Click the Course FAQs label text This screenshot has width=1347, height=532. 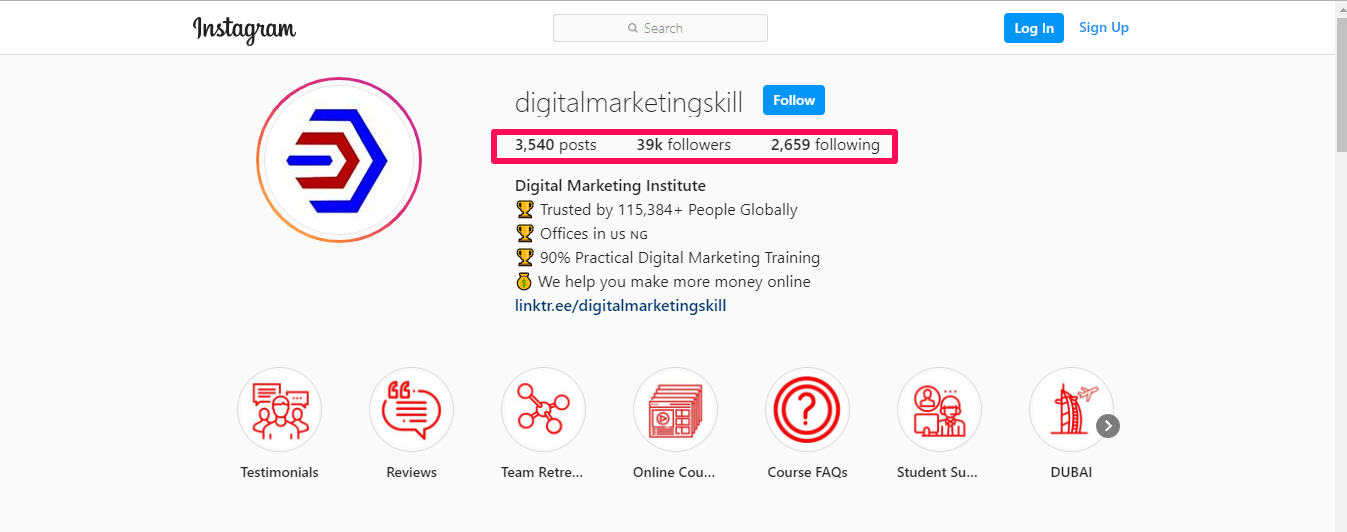pyautogui.click(x=807, y=472)
